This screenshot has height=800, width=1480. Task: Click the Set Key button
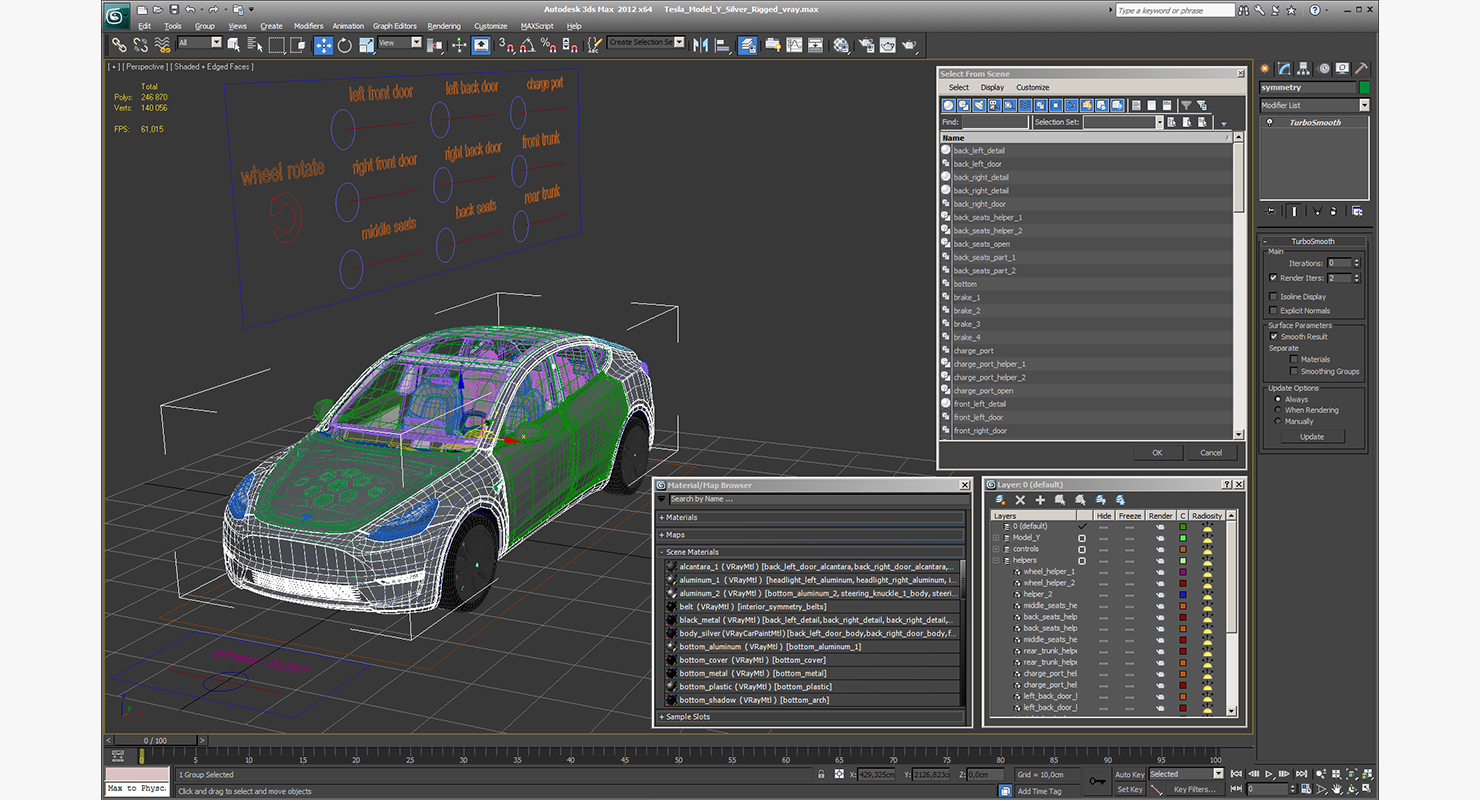1129,789
